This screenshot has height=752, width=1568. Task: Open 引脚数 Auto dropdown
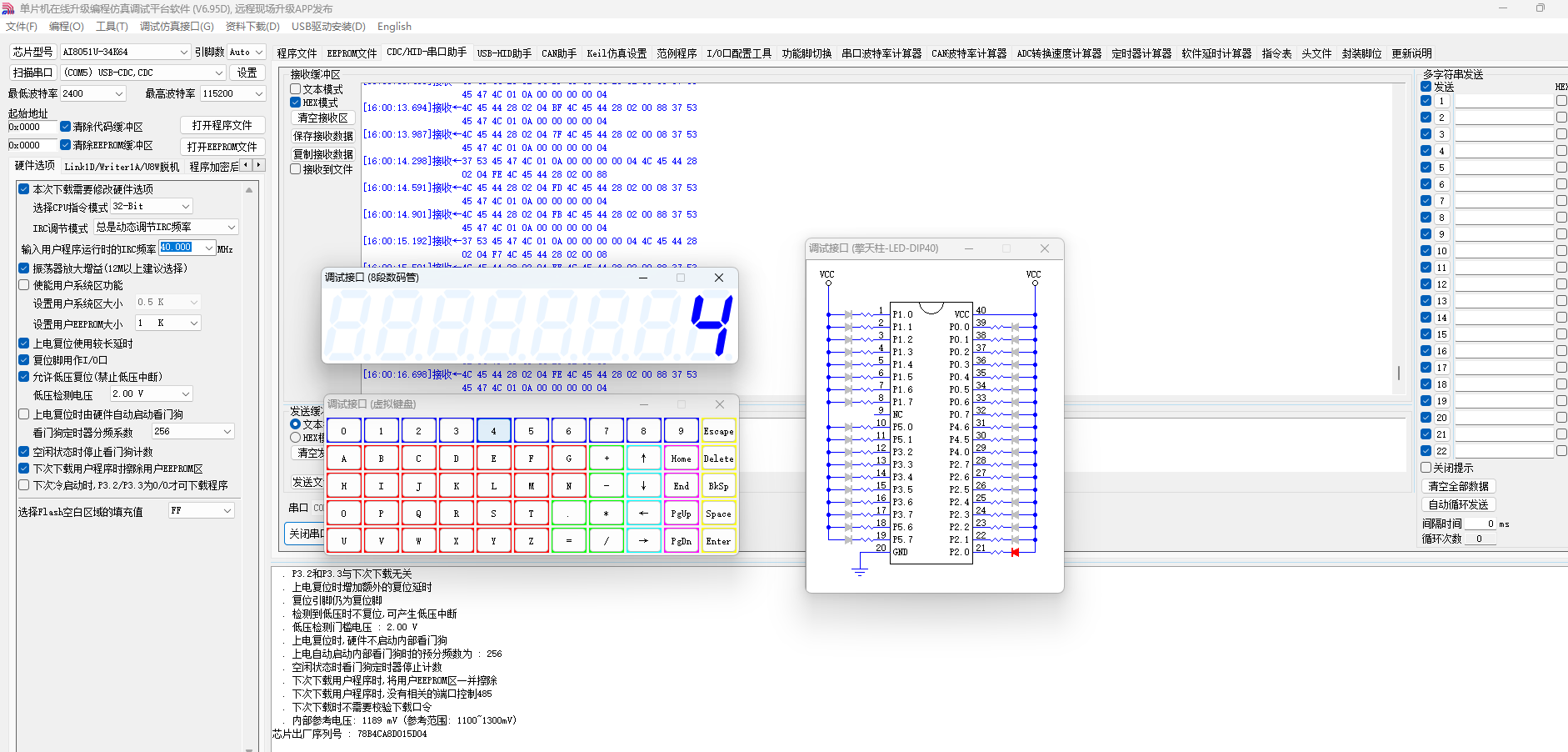[247, 52]
